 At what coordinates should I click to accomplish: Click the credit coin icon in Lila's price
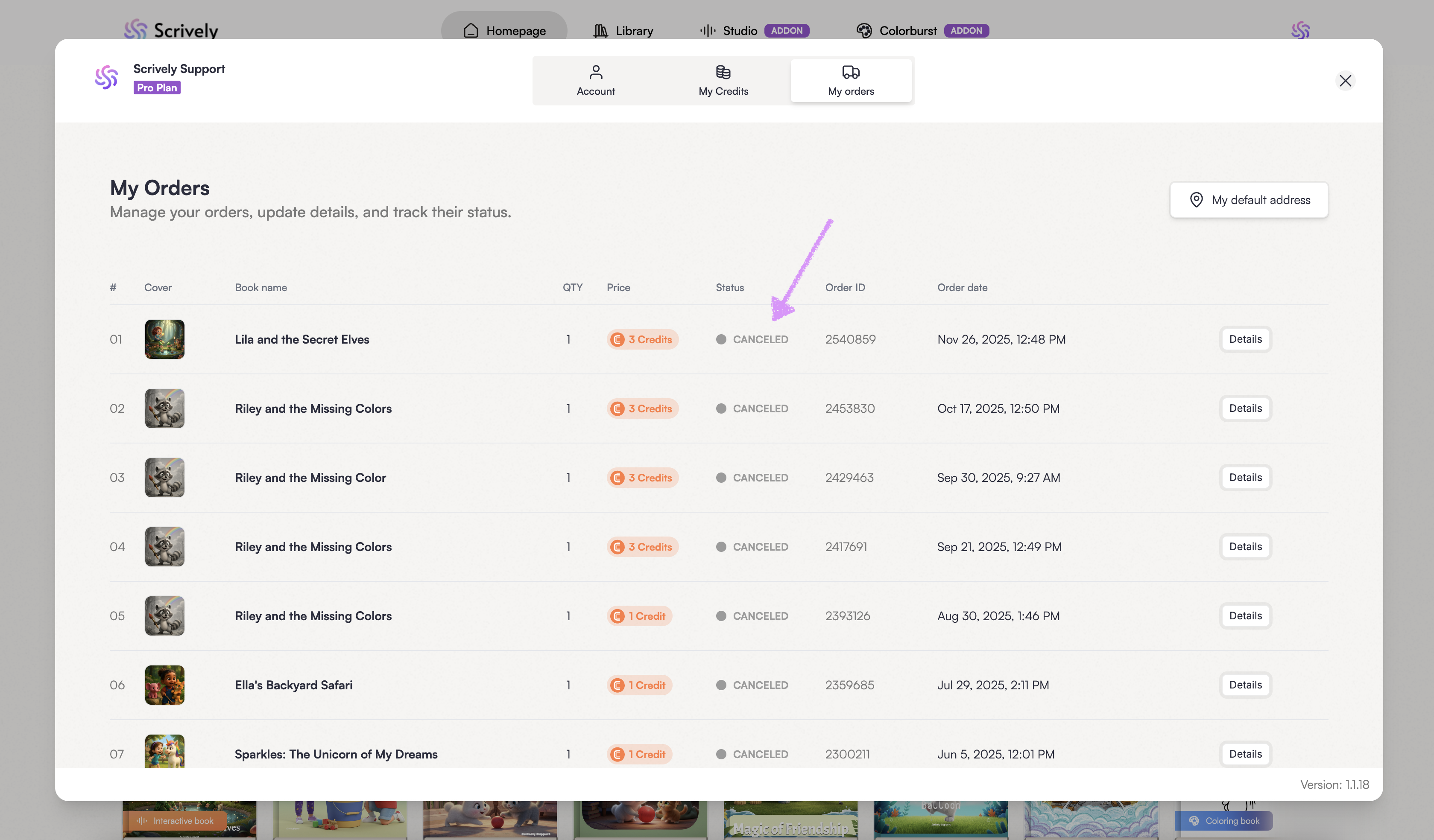click(x=617, y=339)
